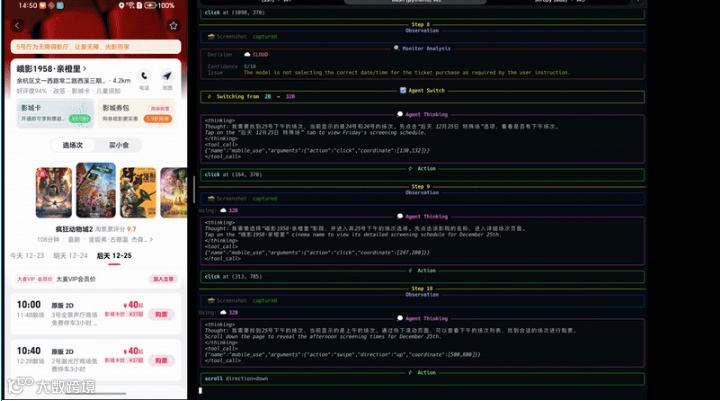Select the first movie poster thumbnail
This screenshot has height=401, width=721.
(x=54, y=192)
